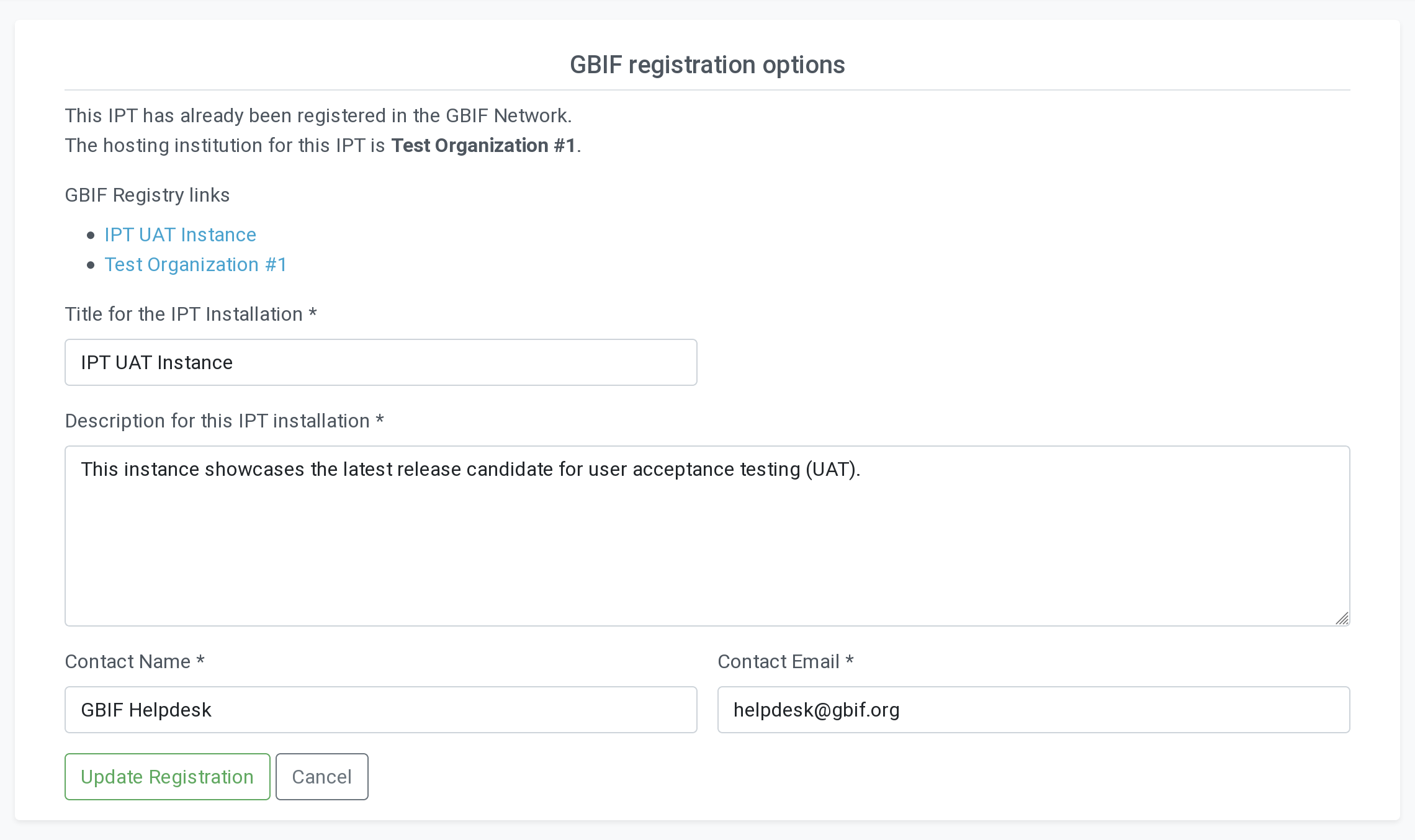Grab the Description text area resize handle
Screen dimensions: 1415x840
tap(1342, 619)
